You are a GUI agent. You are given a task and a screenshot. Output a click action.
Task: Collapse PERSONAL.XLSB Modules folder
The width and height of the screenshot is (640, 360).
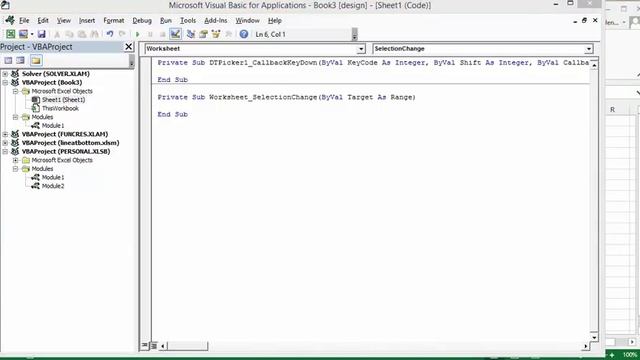(16, 169)
